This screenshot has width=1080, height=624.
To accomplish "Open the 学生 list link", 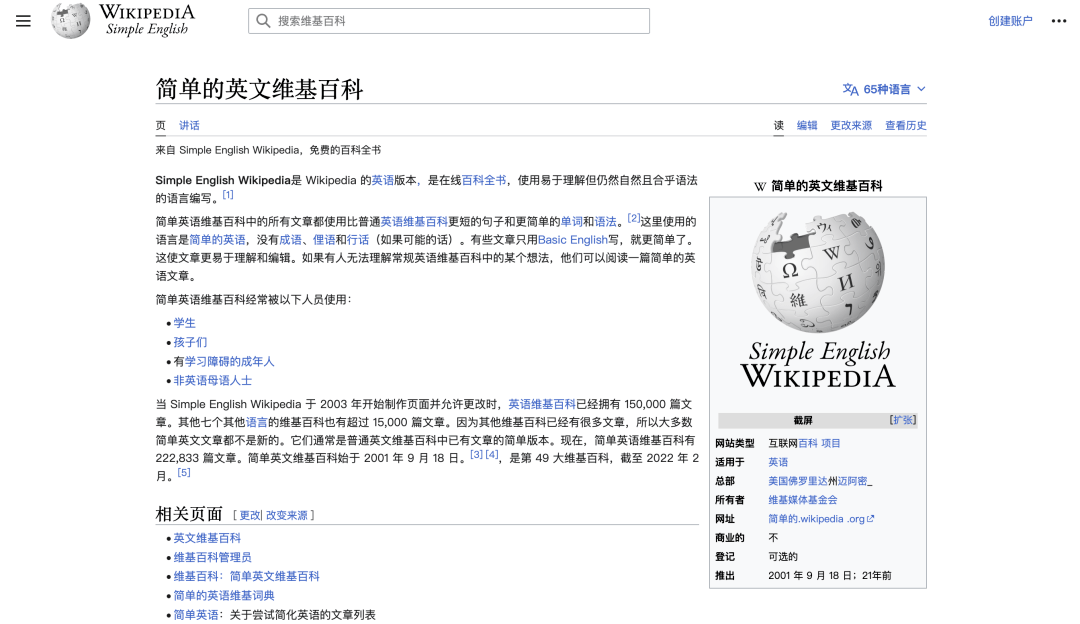I will click(185, 323).
